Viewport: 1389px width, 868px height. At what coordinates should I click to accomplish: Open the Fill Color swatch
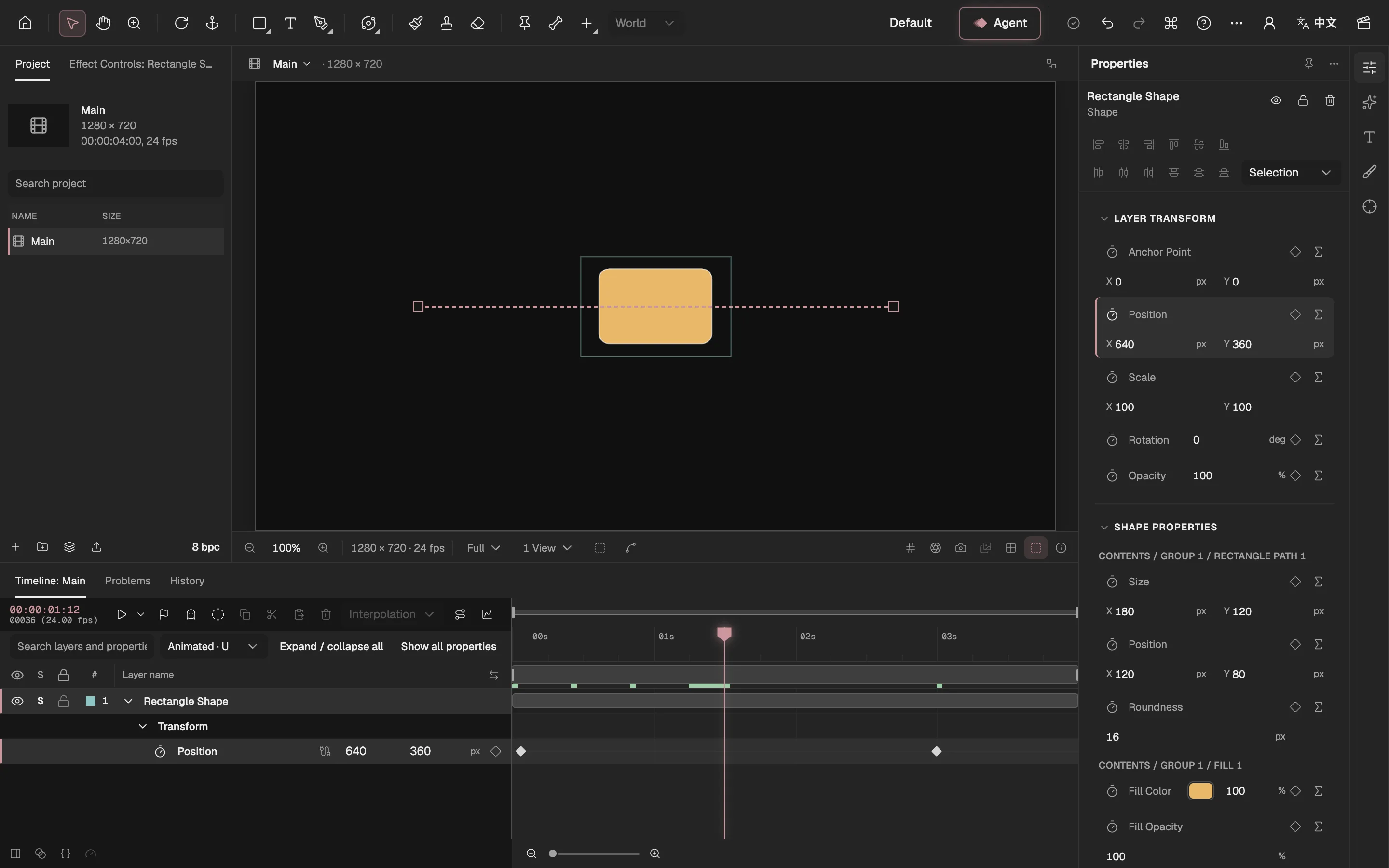pyautogui.click(x=1201, y=791)
